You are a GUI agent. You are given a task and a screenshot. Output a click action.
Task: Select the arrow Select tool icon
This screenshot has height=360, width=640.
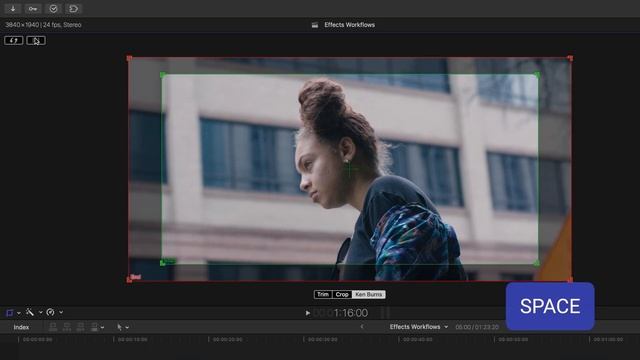(x=120, y=327)
